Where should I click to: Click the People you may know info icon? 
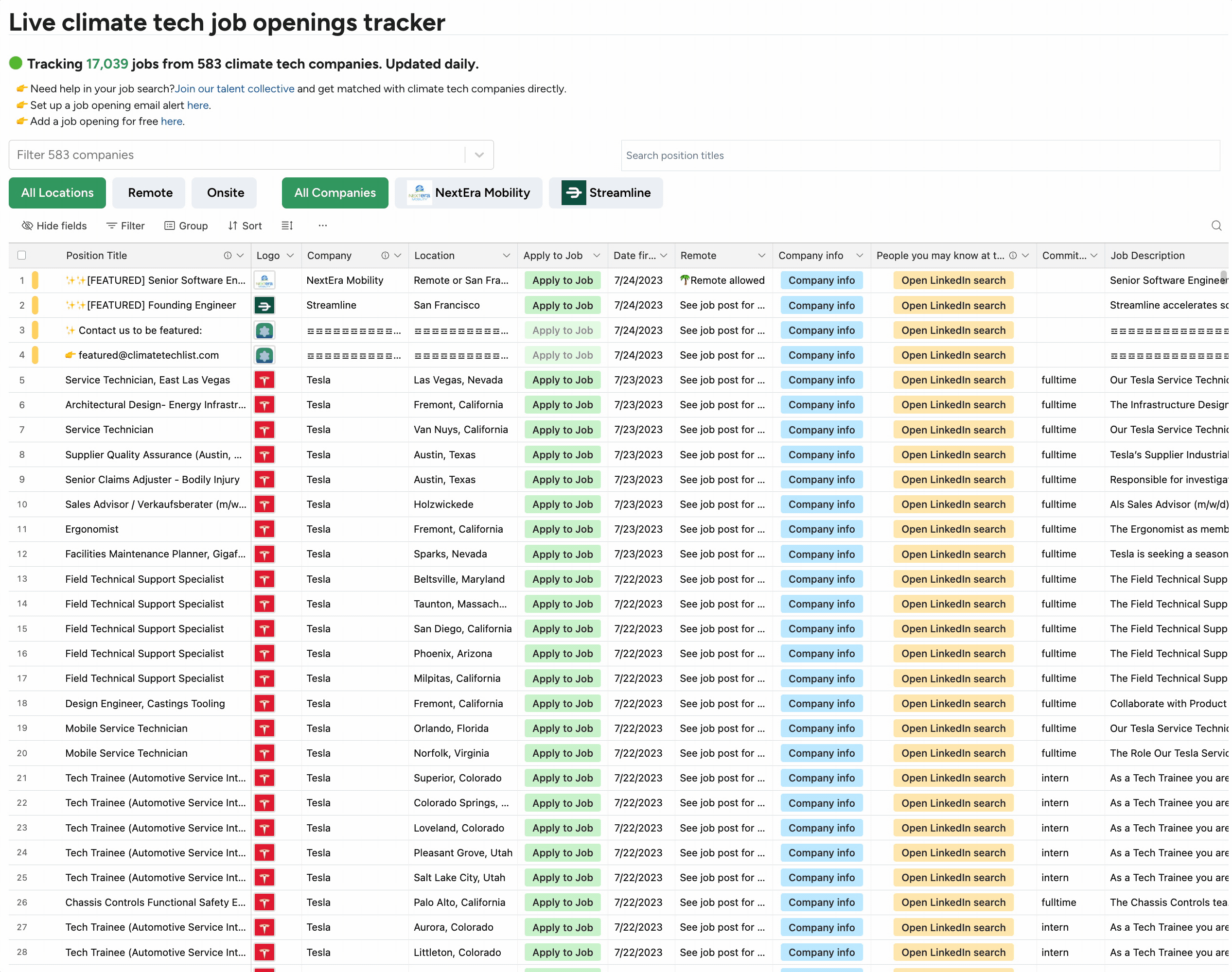click(x=1013, y=256)
